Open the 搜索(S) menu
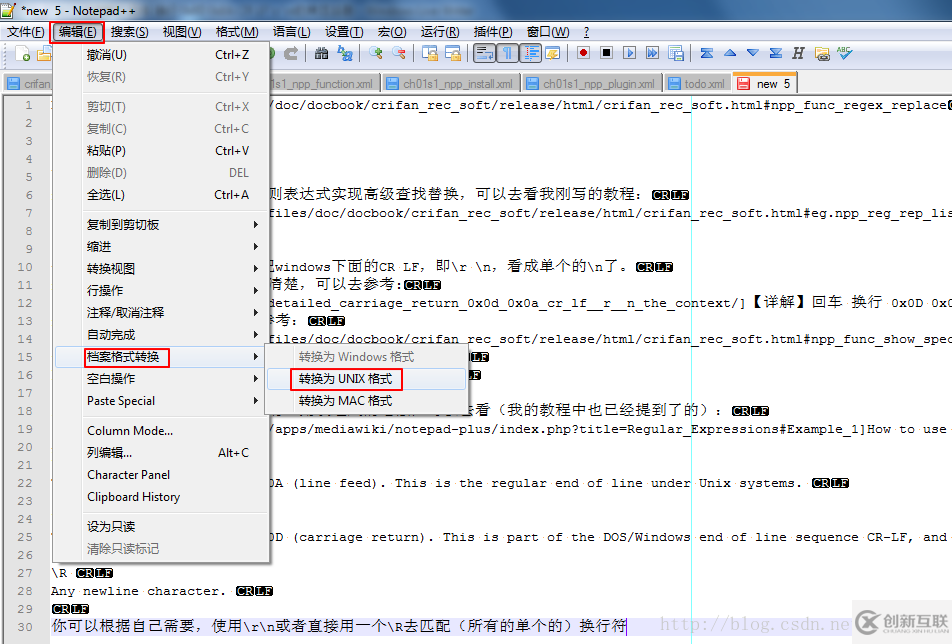The width and height of the screenshot is (952, 644). pyautogui.click(x=129, y=32)
